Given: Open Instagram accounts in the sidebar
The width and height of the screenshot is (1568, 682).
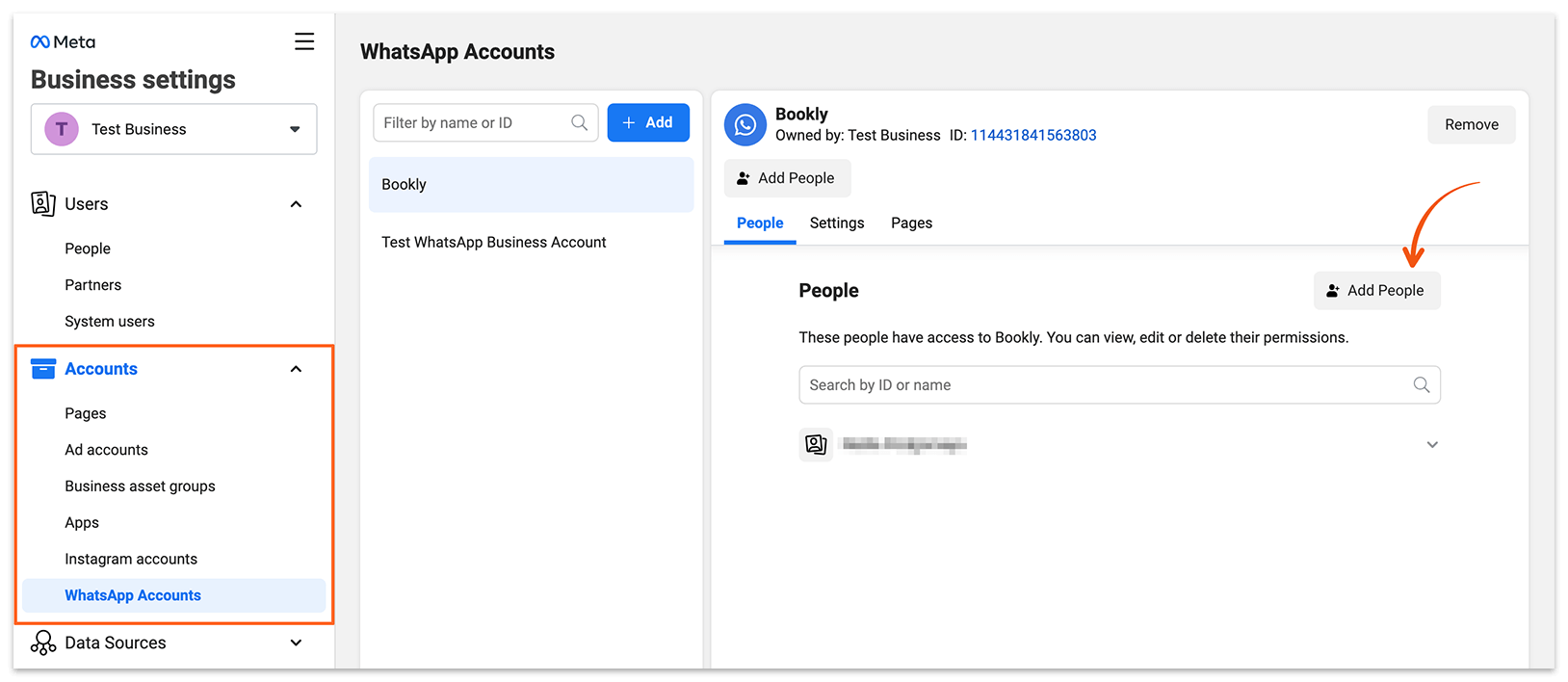Looking at the screenshot, I should (x=131, y=559).
